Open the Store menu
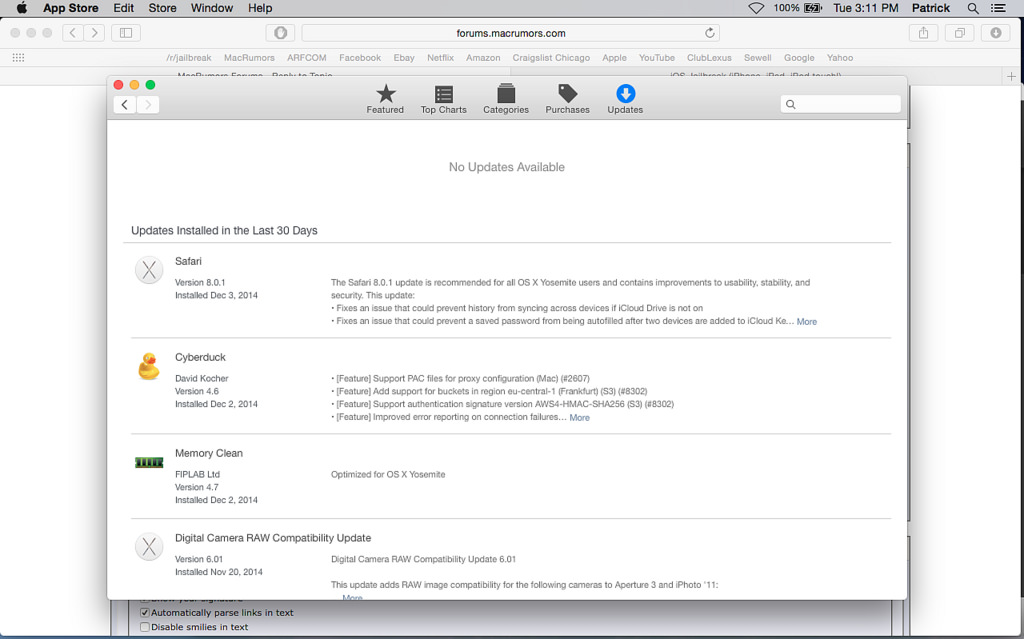1024x639 pixels. tap(162, 8)
